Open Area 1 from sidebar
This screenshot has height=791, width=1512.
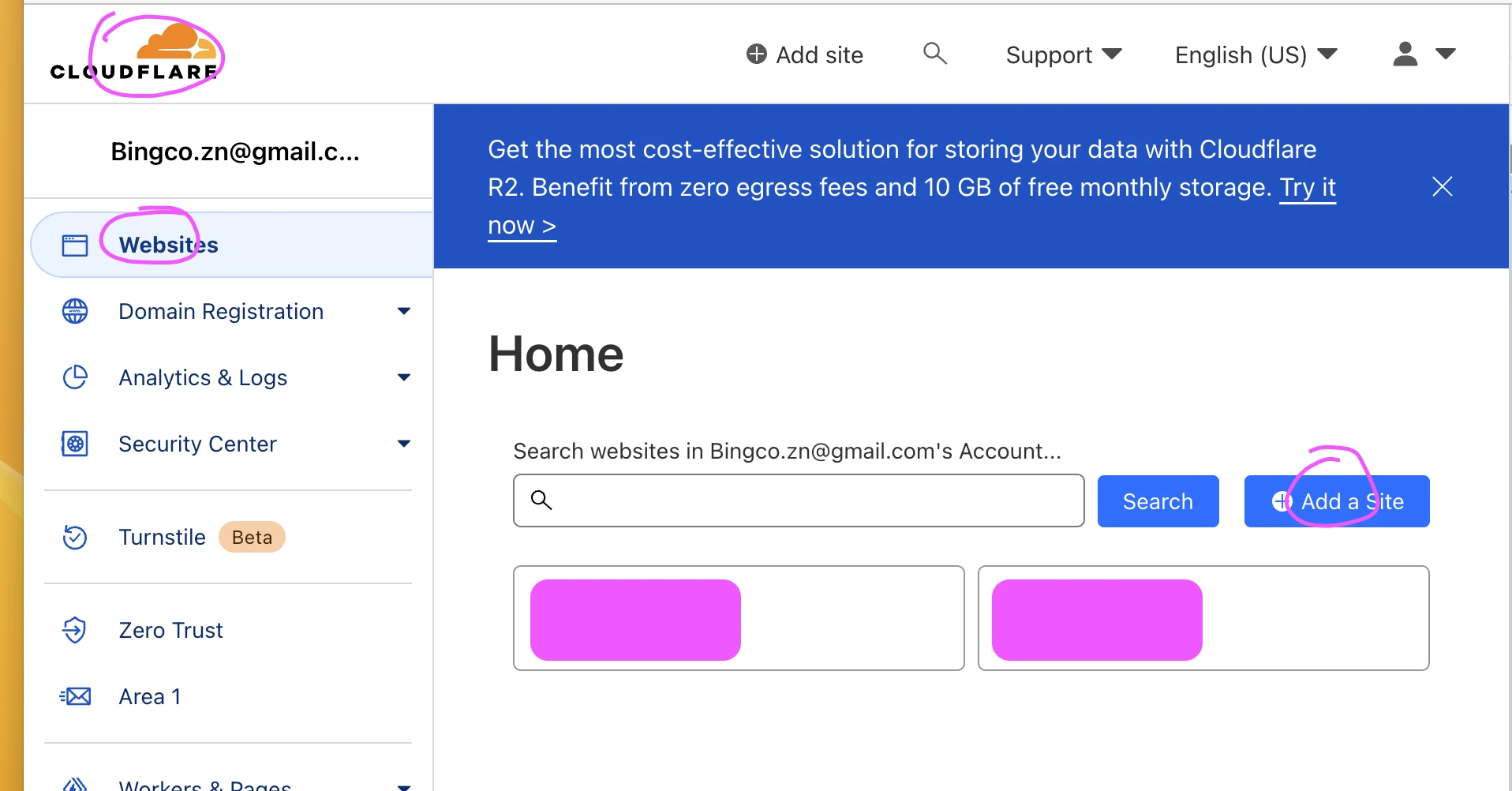tap(150, 696)
